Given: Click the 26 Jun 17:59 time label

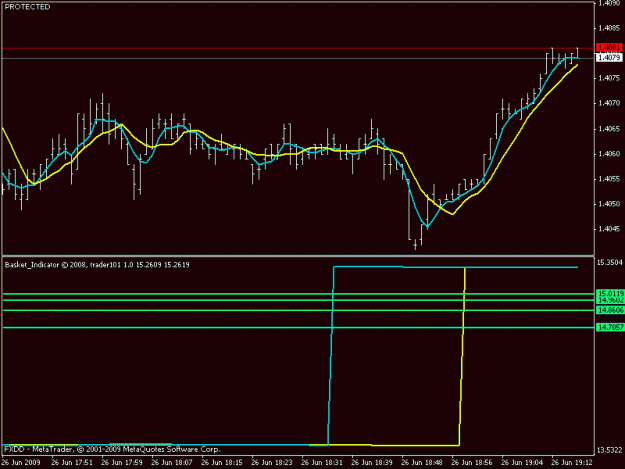Looking at the screenshot, I should (122, 463).
